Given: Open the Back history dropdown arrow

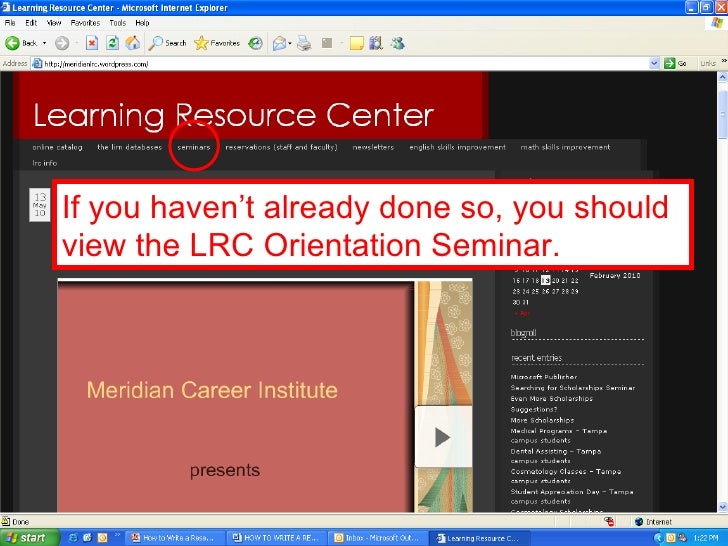Looking at the screenshot, I should [45, 43].
